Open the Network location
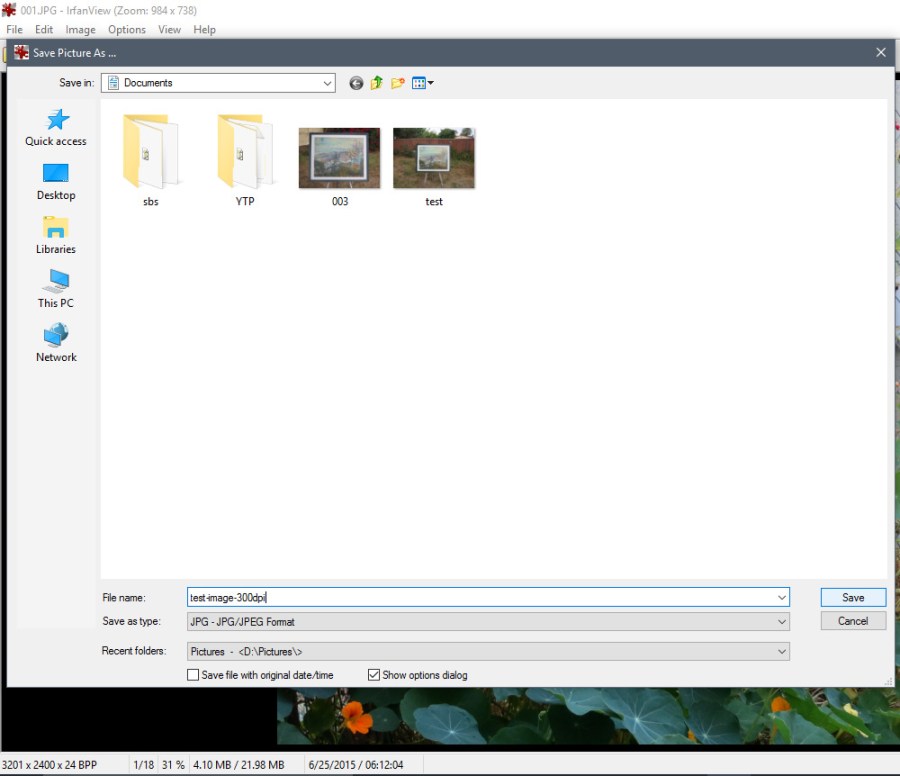Viewport: 900px width, 776px height. tap(56, 343)
